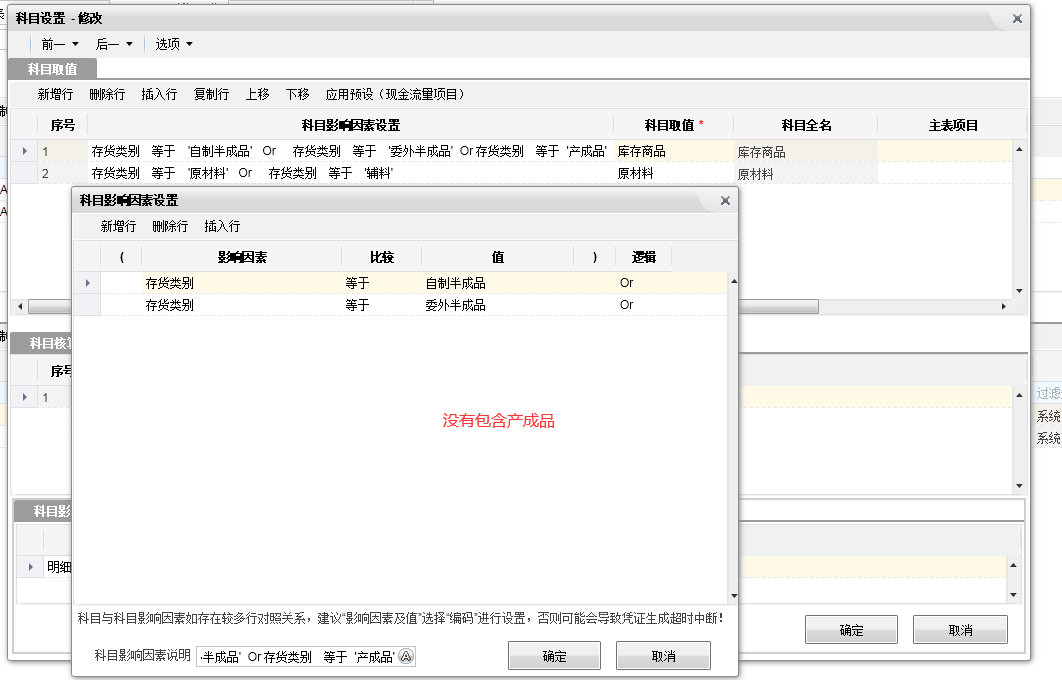Switch to the 科目取值 tab
The height and width of the screenshot is (680, 1062).
pyautogui.click(x=52, y=69)
